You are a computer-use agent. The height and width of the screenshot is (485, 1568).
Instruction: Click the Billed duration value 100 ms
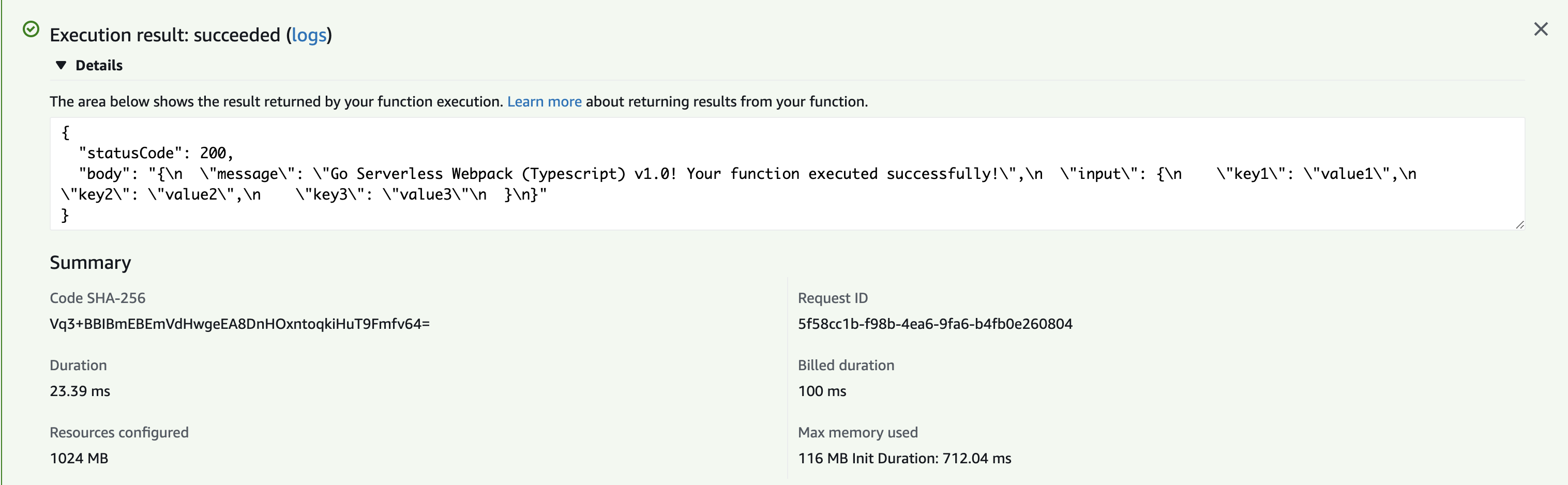[x=822, y=391]
